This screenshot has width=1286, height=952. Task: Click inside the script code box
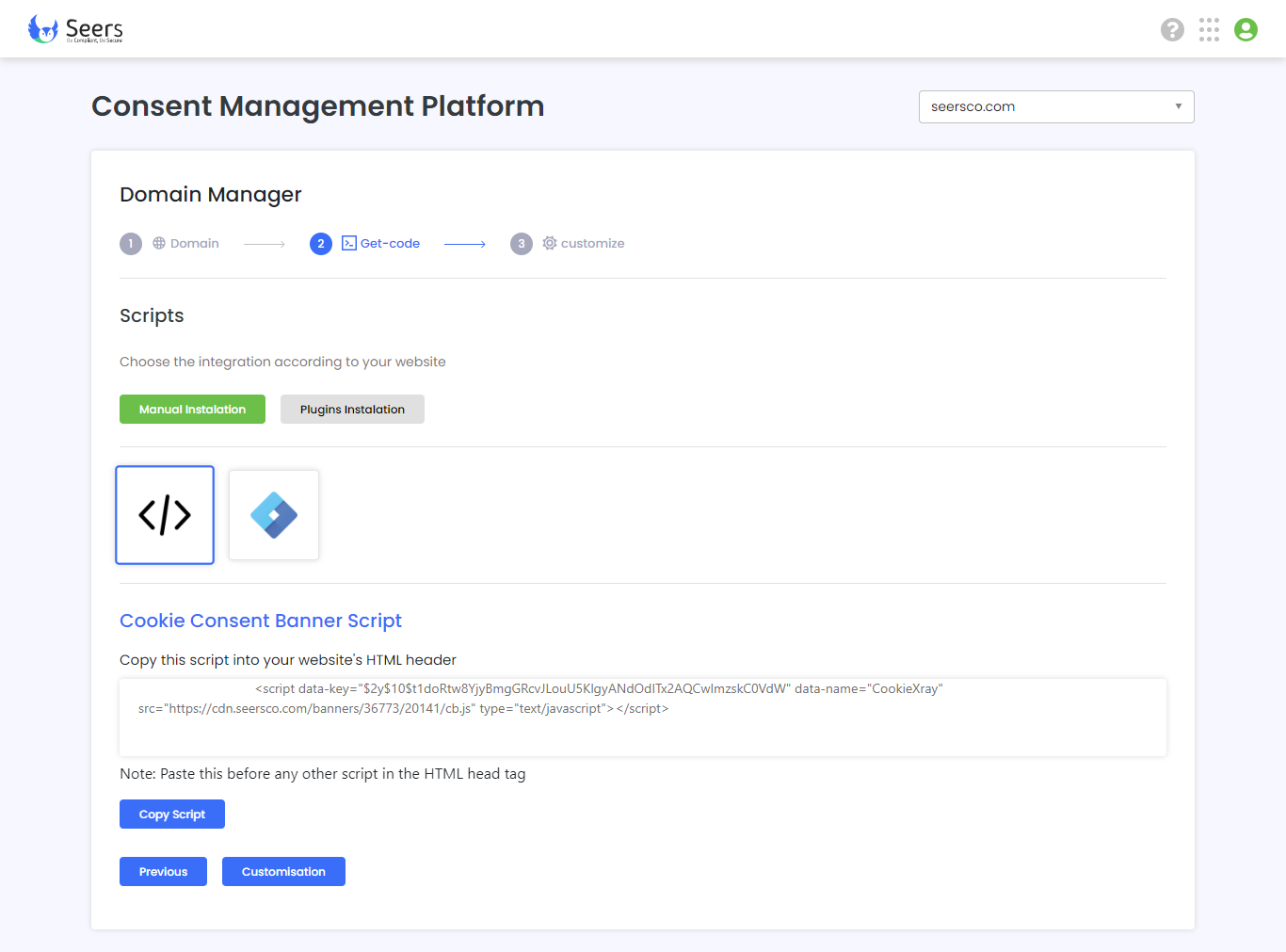click(643, 718)
